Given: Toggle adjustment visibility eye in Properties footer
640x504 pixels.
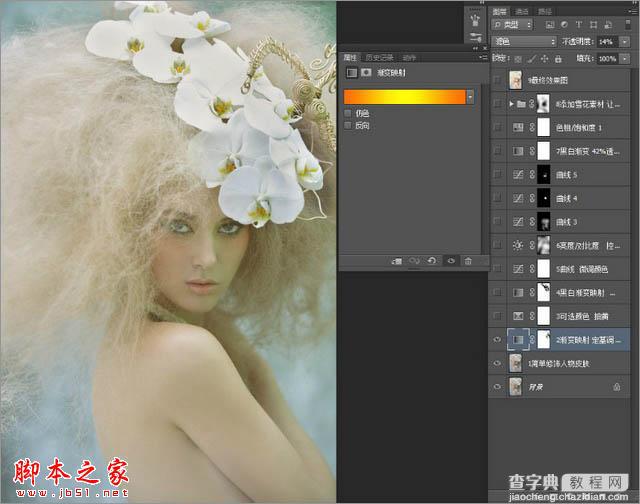Looking at the screenshot, I should click(x=451, y=261).
